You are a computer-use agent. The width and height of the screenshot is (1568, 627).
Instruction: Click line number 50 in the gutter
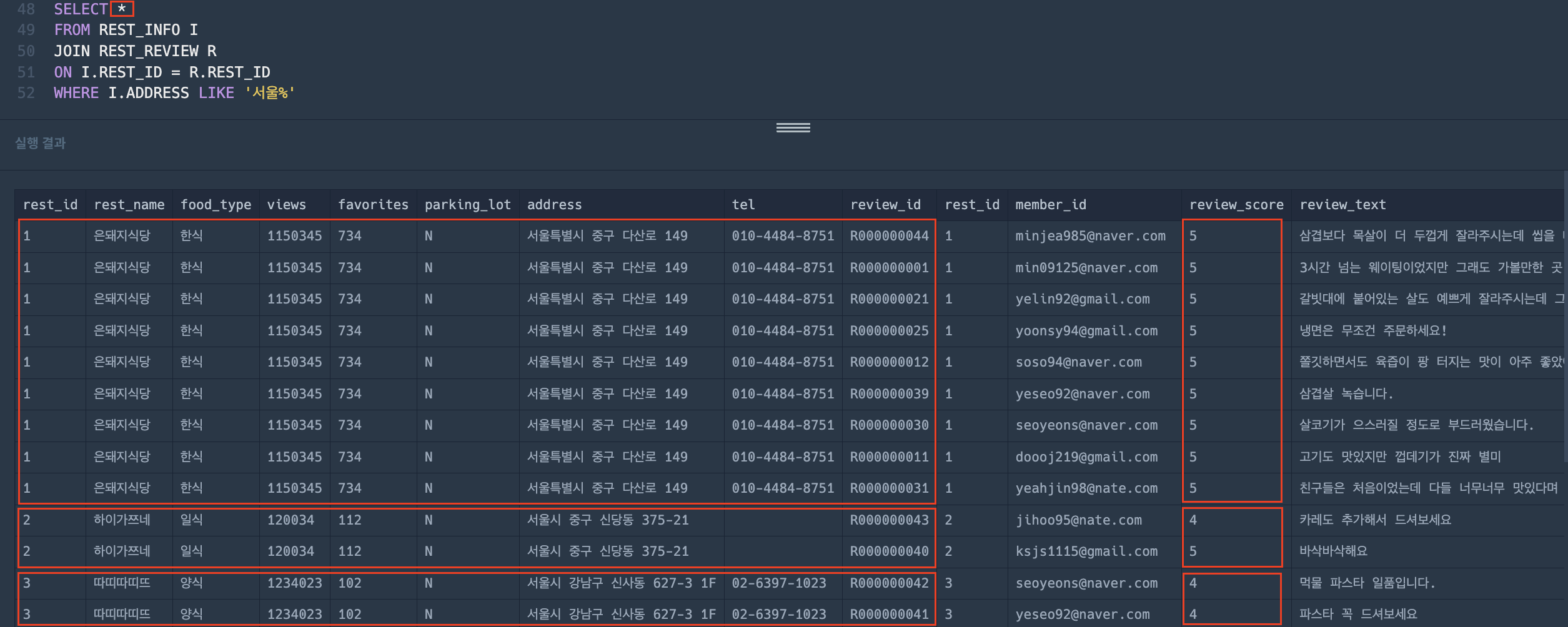tap(26, 51)
